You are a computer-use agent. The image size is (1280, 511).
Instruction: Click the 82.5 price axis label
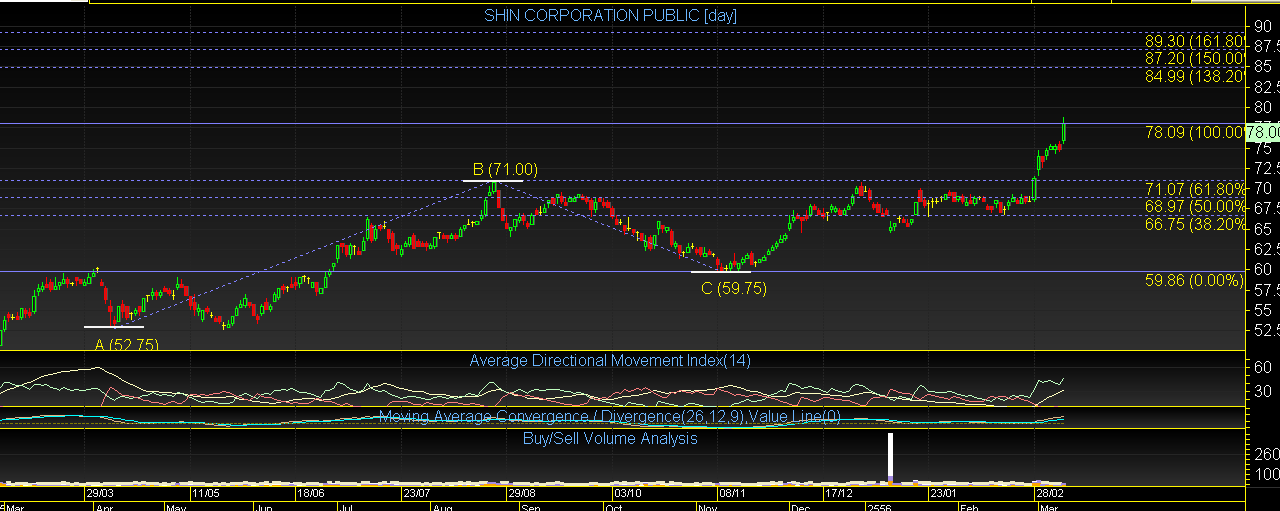pyautogui.click(x=1265, y=88)
